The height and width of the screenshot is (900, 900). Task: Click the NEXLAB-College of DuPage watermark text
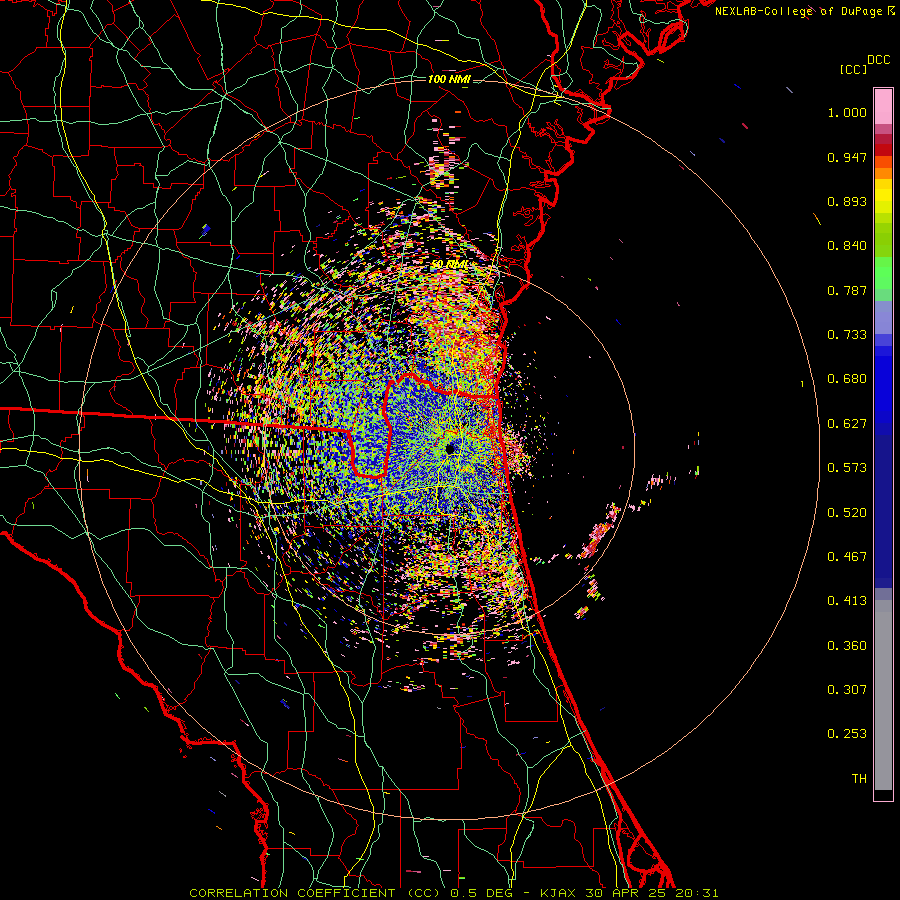pos(804,11)
